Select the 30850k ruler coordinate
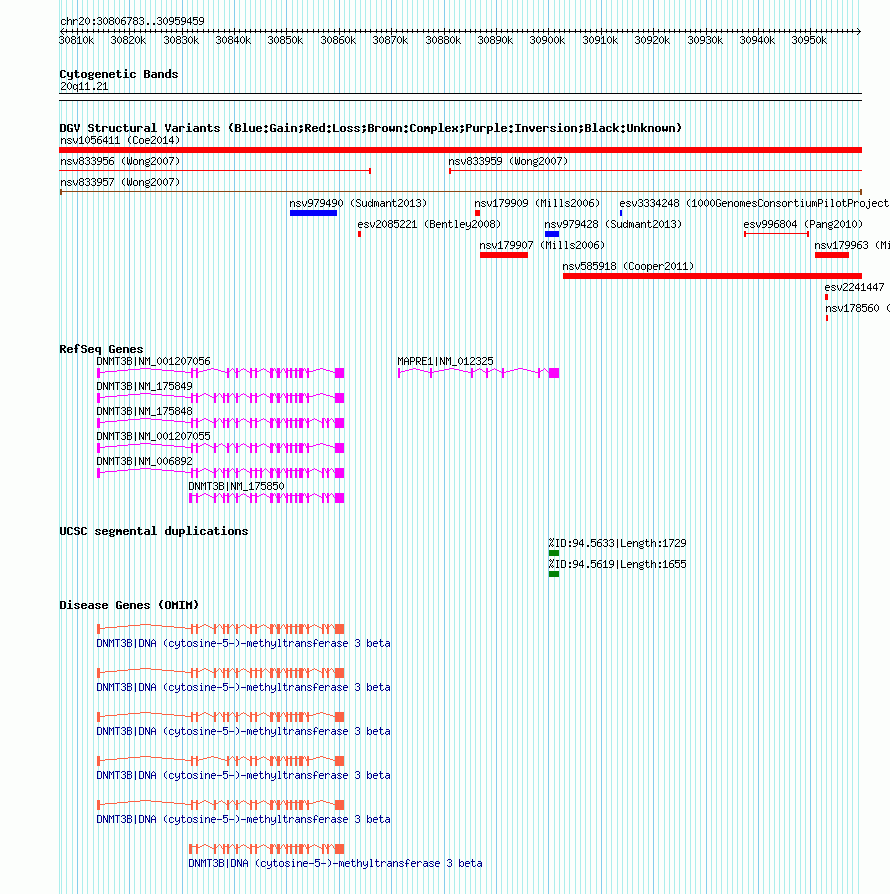The image size is (890, 894). point(285,40)
